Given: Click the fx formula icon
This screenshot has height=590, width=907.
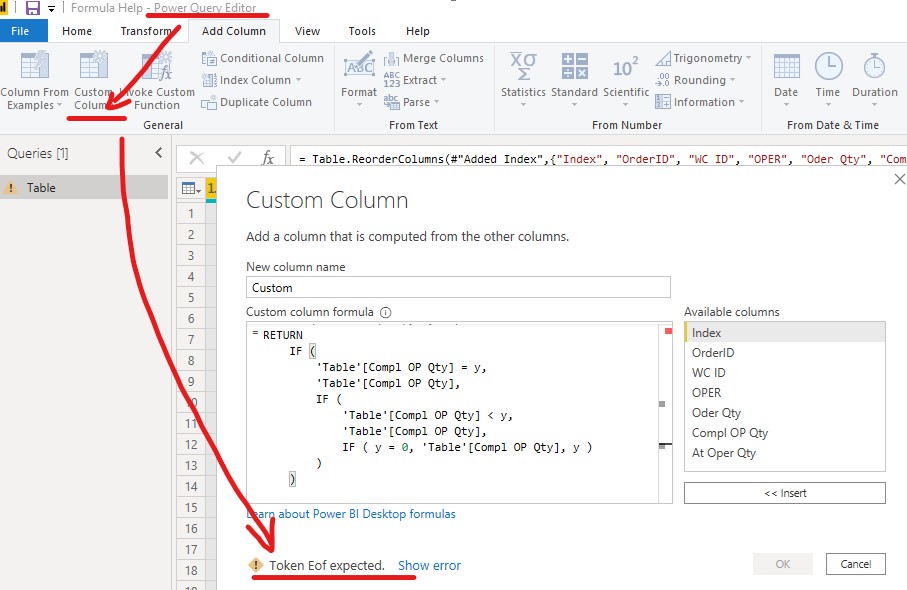Looking at the screenshot, I should point(268,158).
